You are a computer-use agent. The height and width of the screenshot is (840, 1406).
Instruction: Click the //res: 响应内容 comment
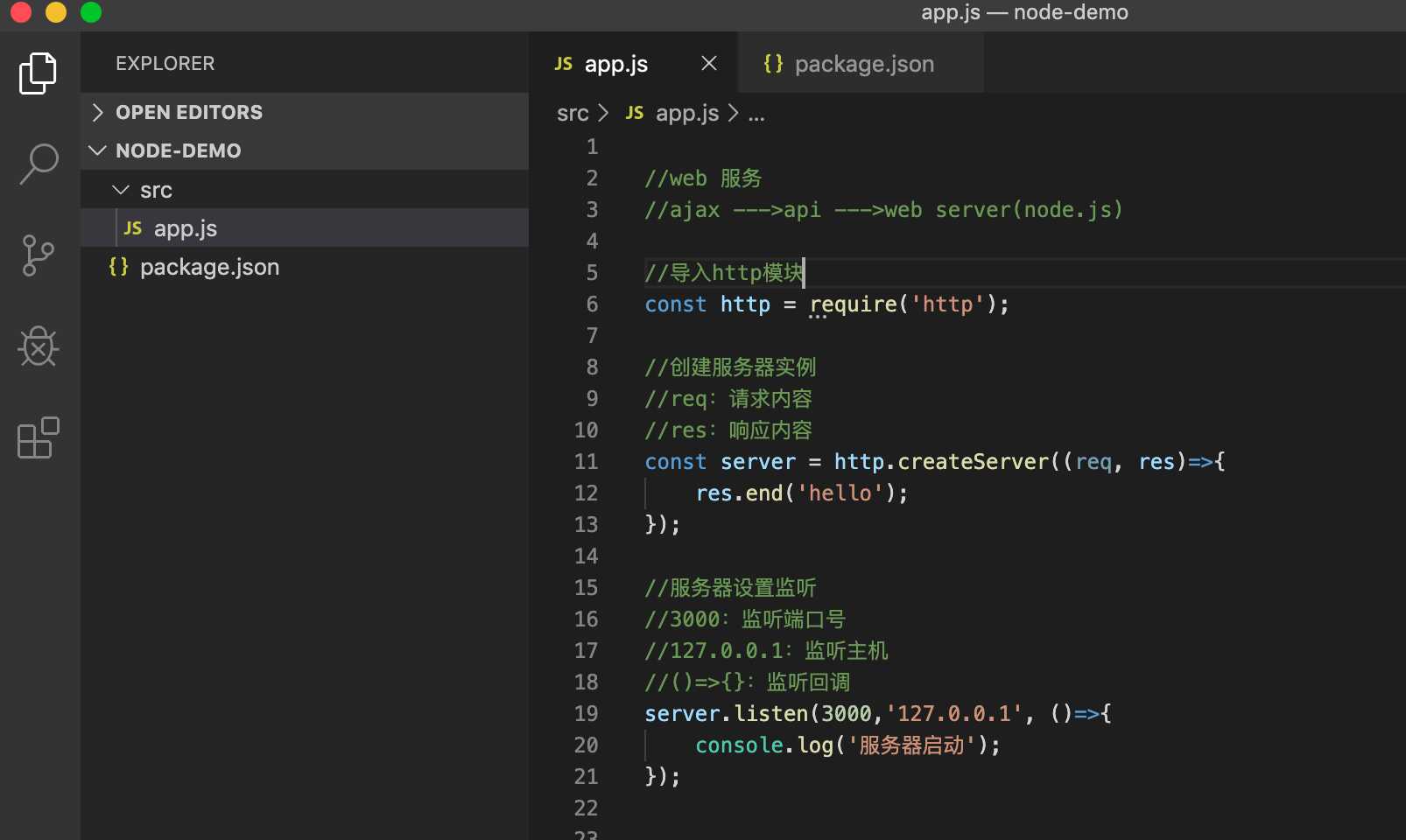(728, 430)
